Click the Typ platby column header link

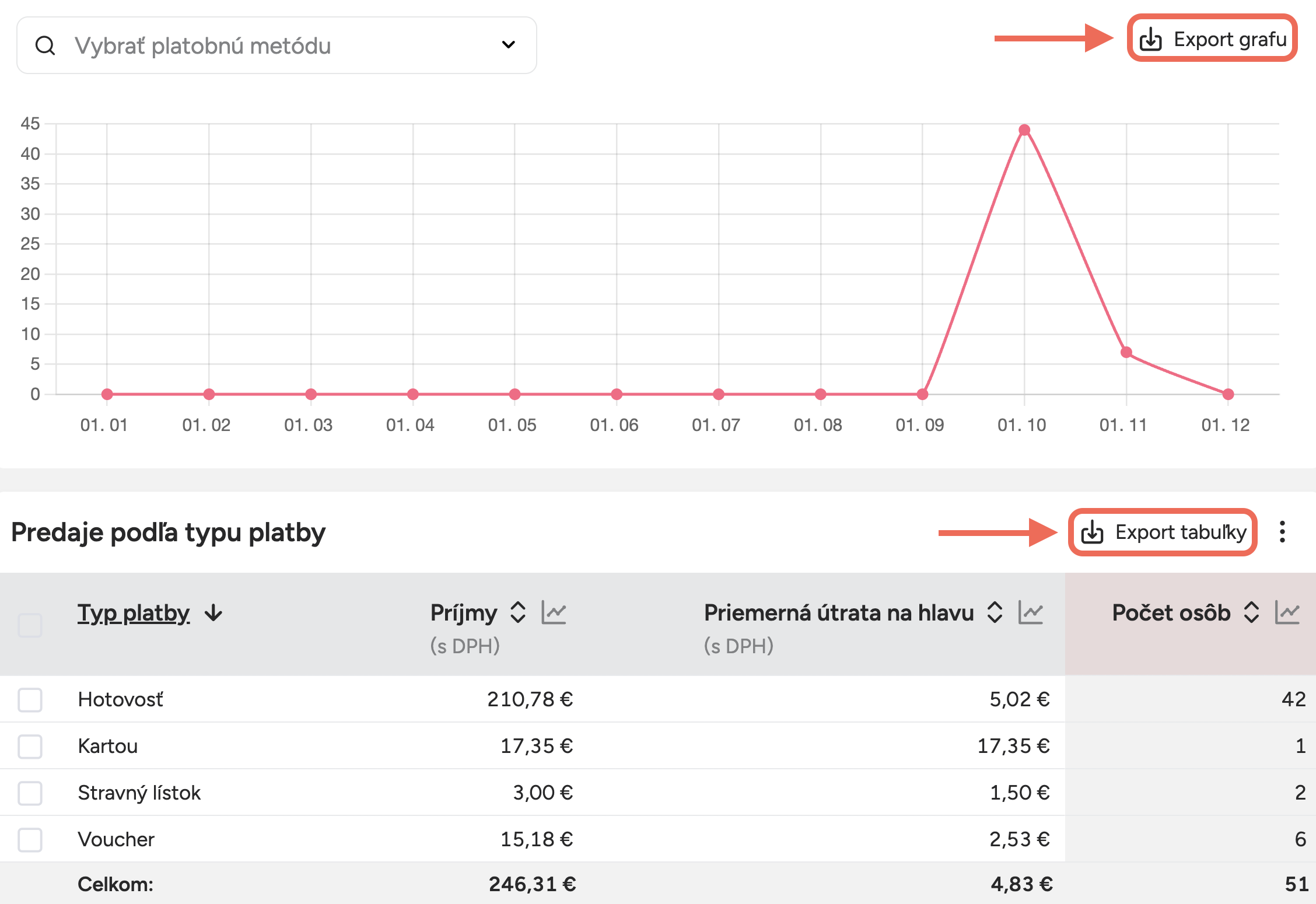click(134, 613)
